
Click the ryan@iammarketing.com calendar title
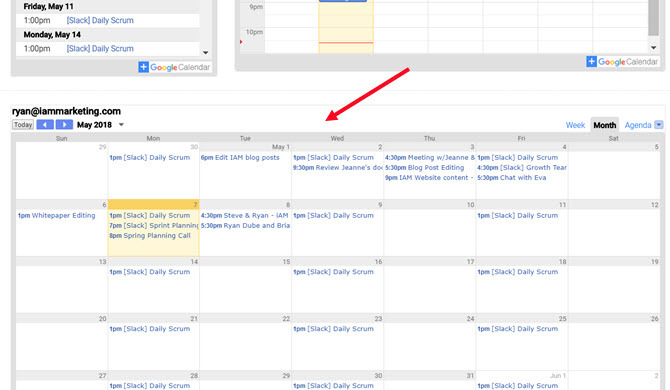coord(66,111)
